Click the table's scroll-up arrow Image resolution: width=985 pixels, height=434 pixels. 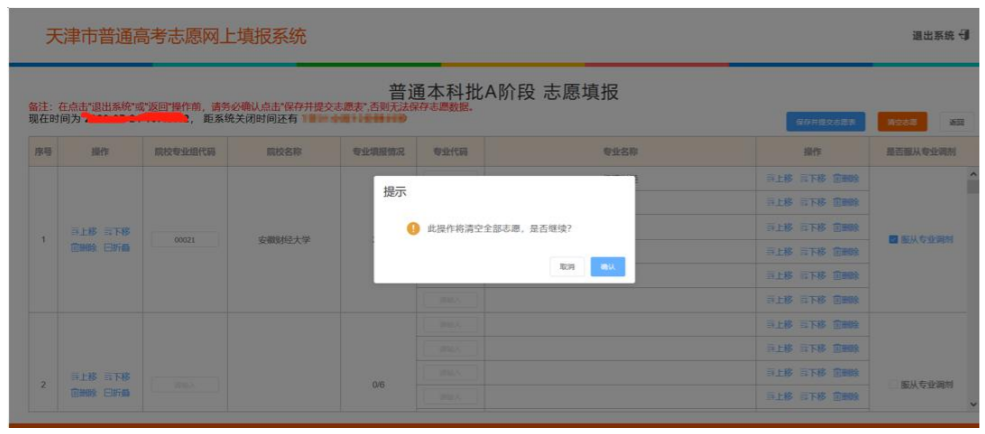974,174
